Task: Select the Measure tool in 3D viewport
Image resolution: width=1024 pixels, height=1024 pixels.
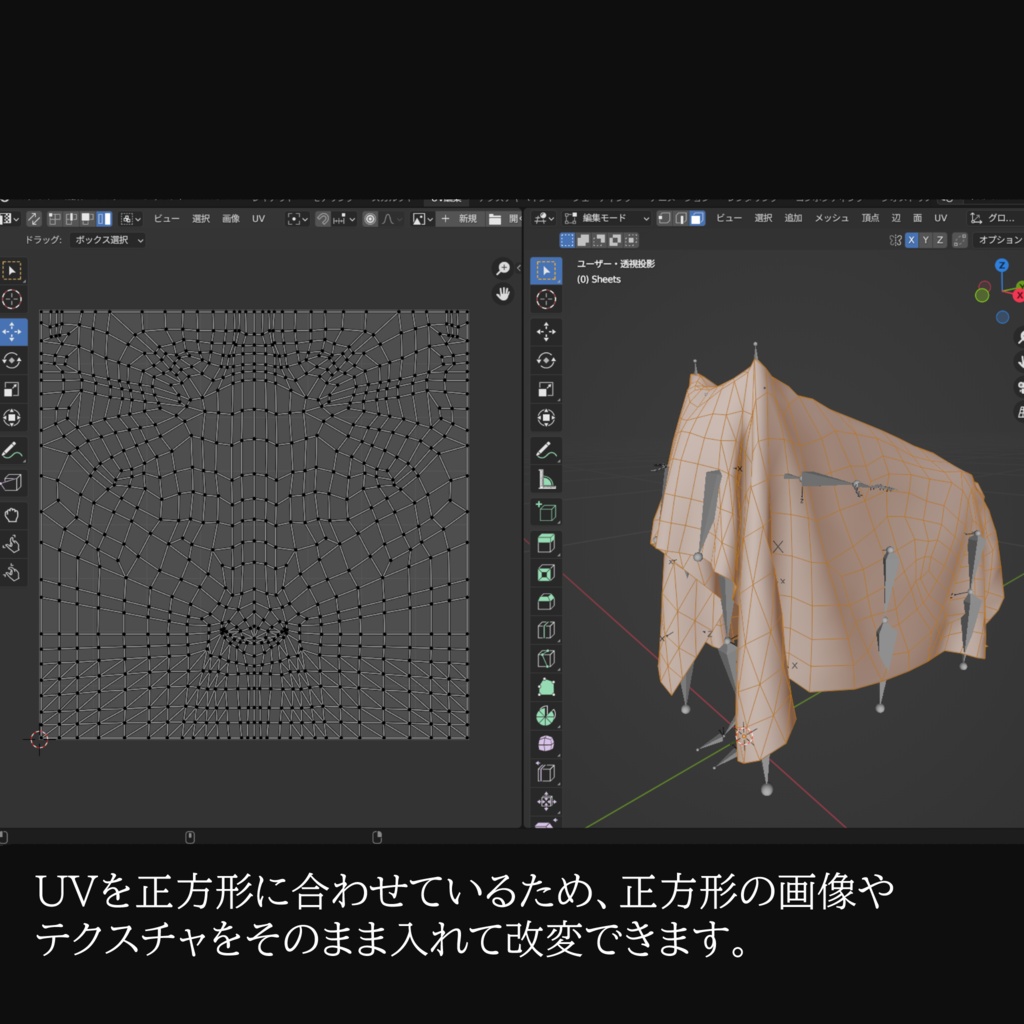Action: click(x=546, y=479)
